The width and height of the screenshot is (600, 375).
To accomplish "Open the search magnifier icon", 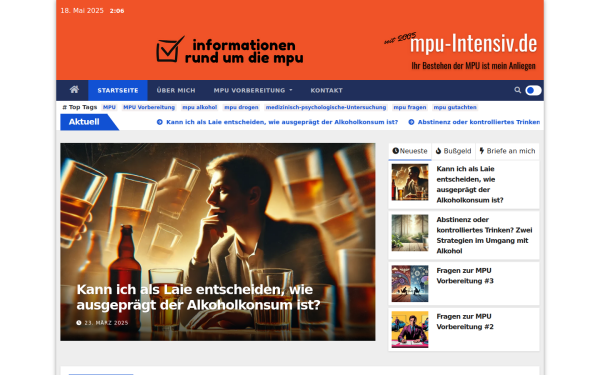I will pos(517,90).
